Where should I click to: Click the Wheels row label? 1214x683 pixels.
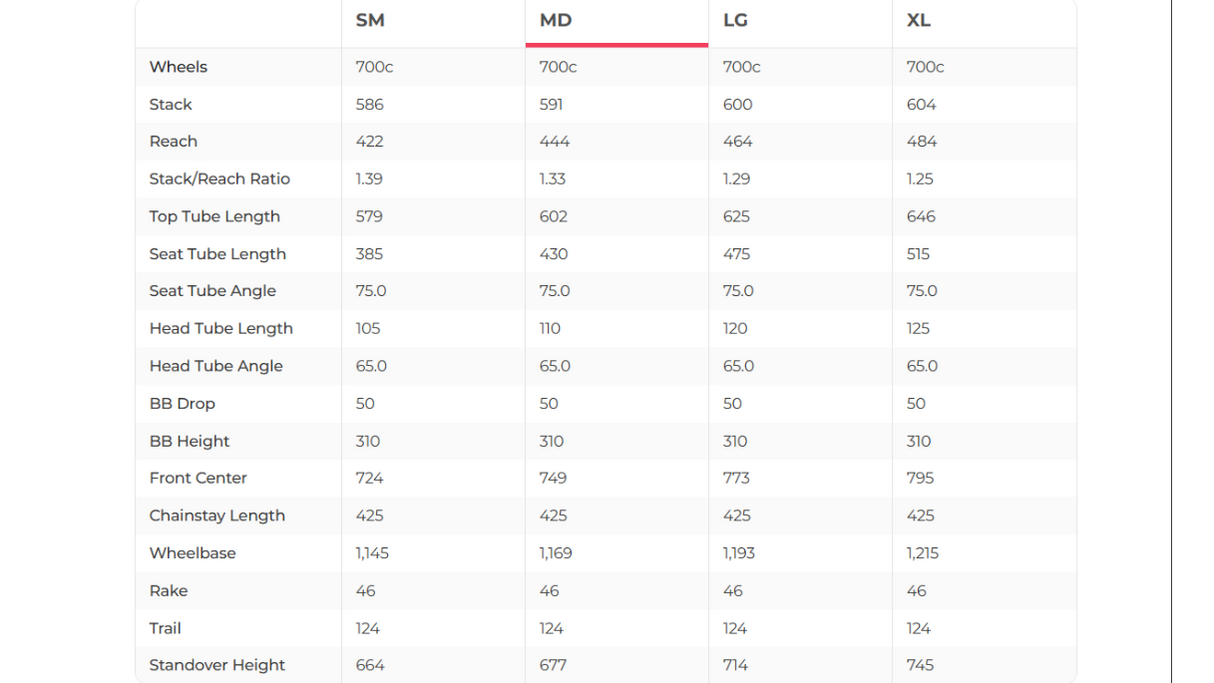[178, 67]
